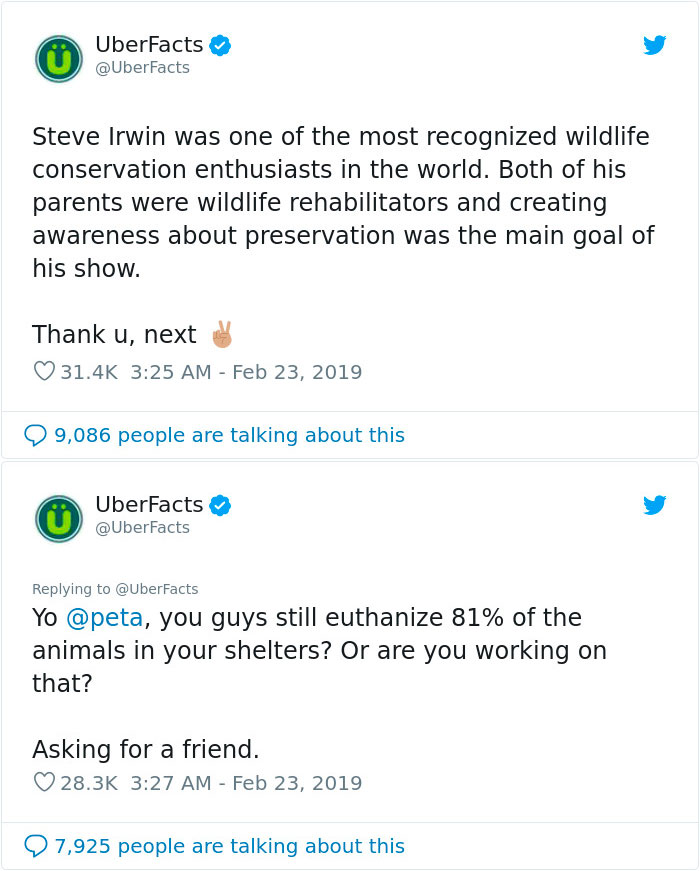
Task: Open the reply speech bubble under first tweet
Action: 38,435
